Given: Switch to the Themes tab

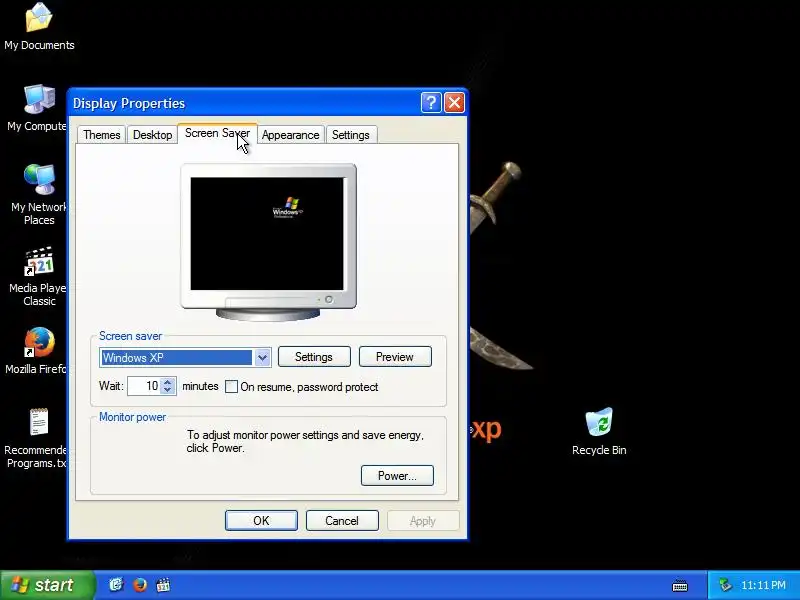Looking at the screenshot, I should 102,135.
